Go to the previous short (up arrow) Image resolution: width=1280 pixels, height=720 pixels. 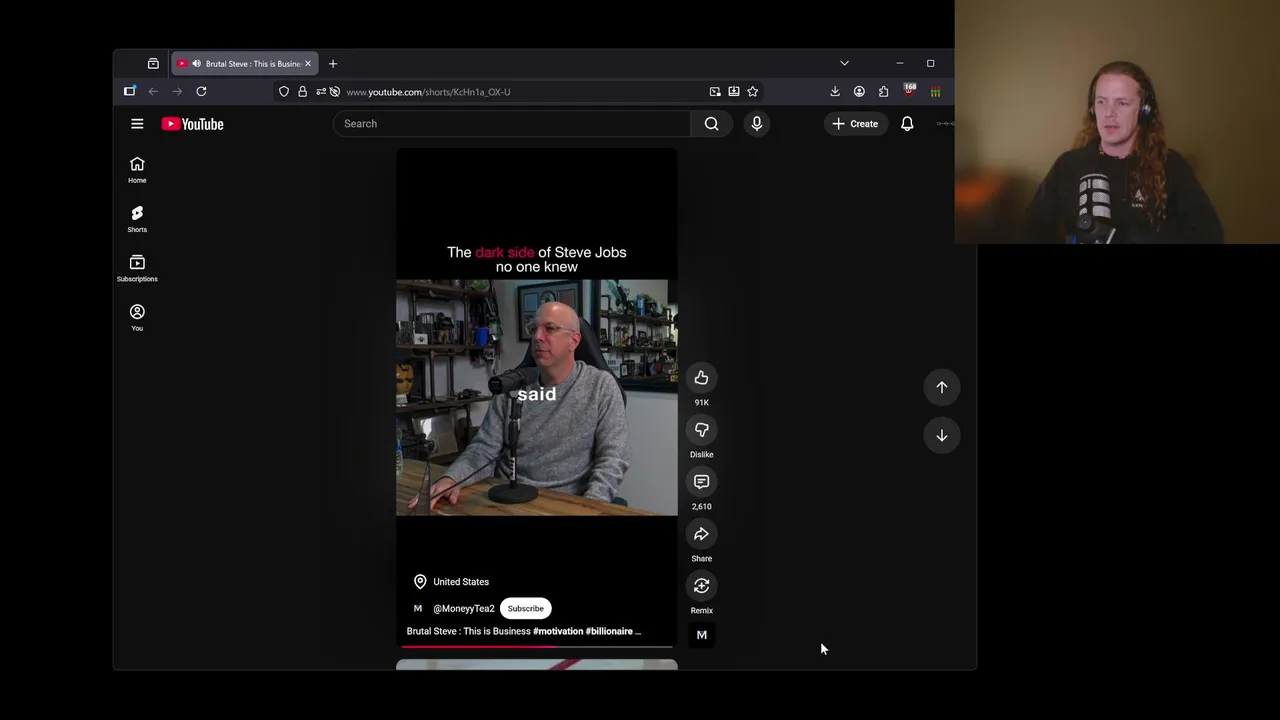[x=941, y=387]
